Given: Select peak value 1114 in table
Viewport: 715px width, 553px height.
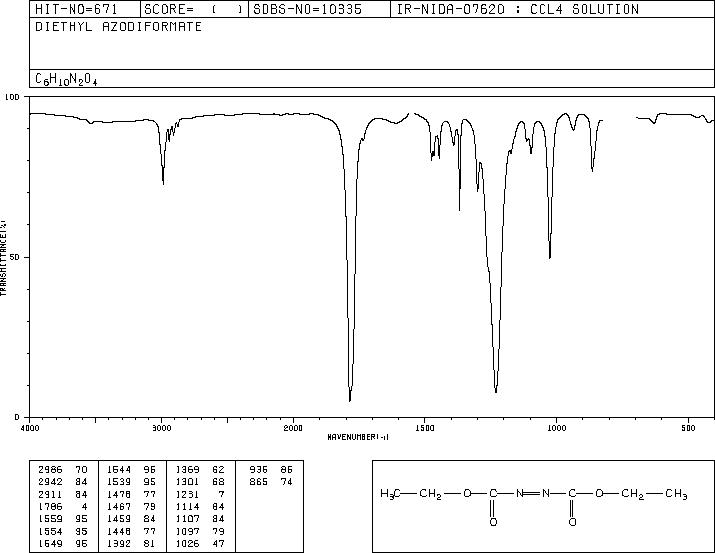Looking at the screenshot, I should [x=187, y=506].
